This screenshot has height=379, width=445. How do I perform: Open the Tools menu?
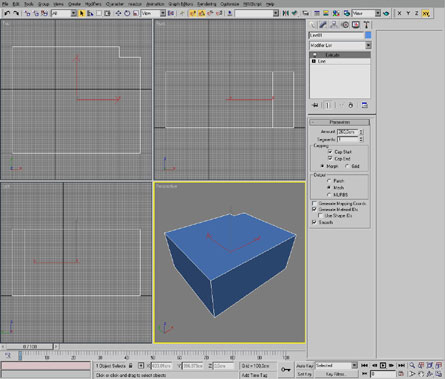(29, 4)
